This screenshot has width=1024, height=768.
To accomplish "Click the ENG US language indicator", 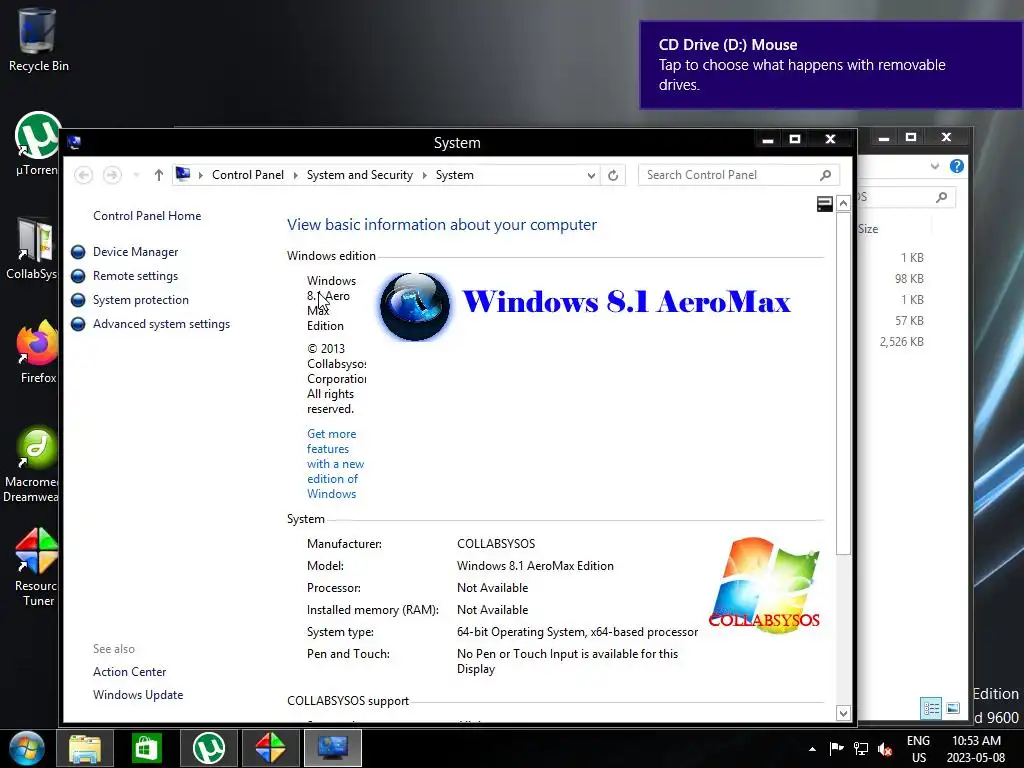I will 918,749.
